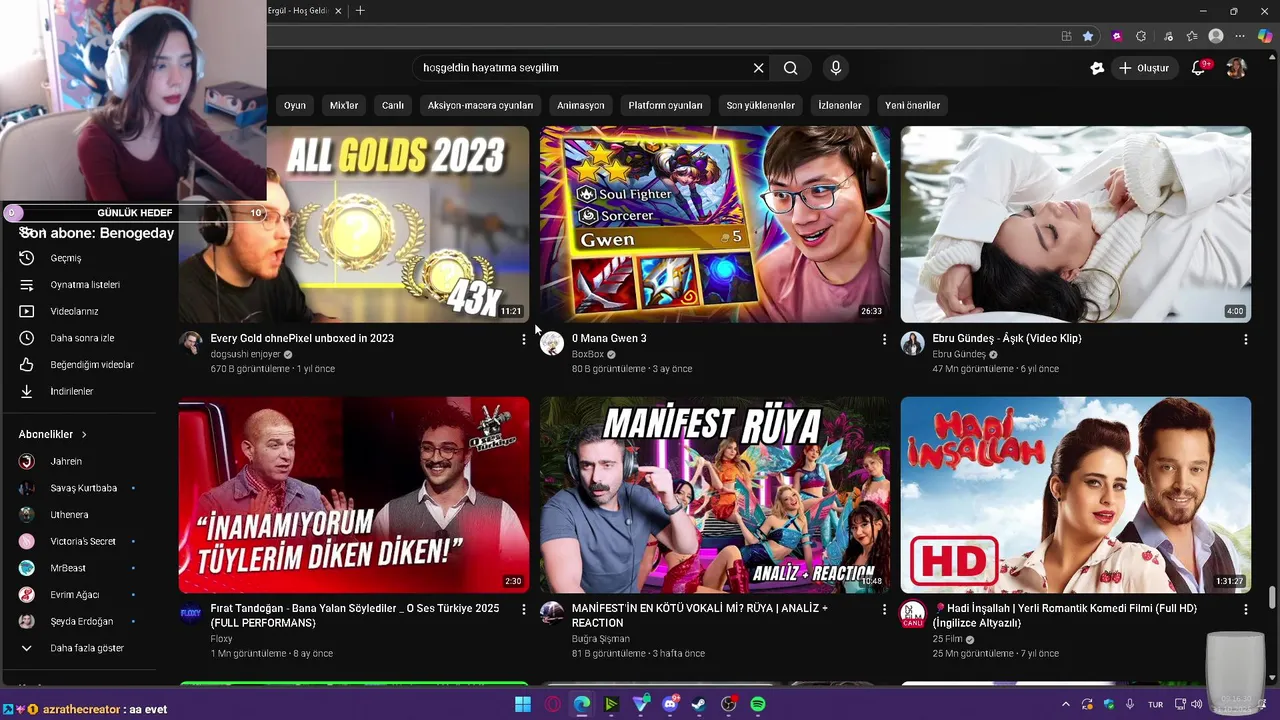Image resolution: width=1280 pixels, height=720 pixels.
Task: Open the Victoria's Secret subscription channel
Action: (x=83, y=541)
